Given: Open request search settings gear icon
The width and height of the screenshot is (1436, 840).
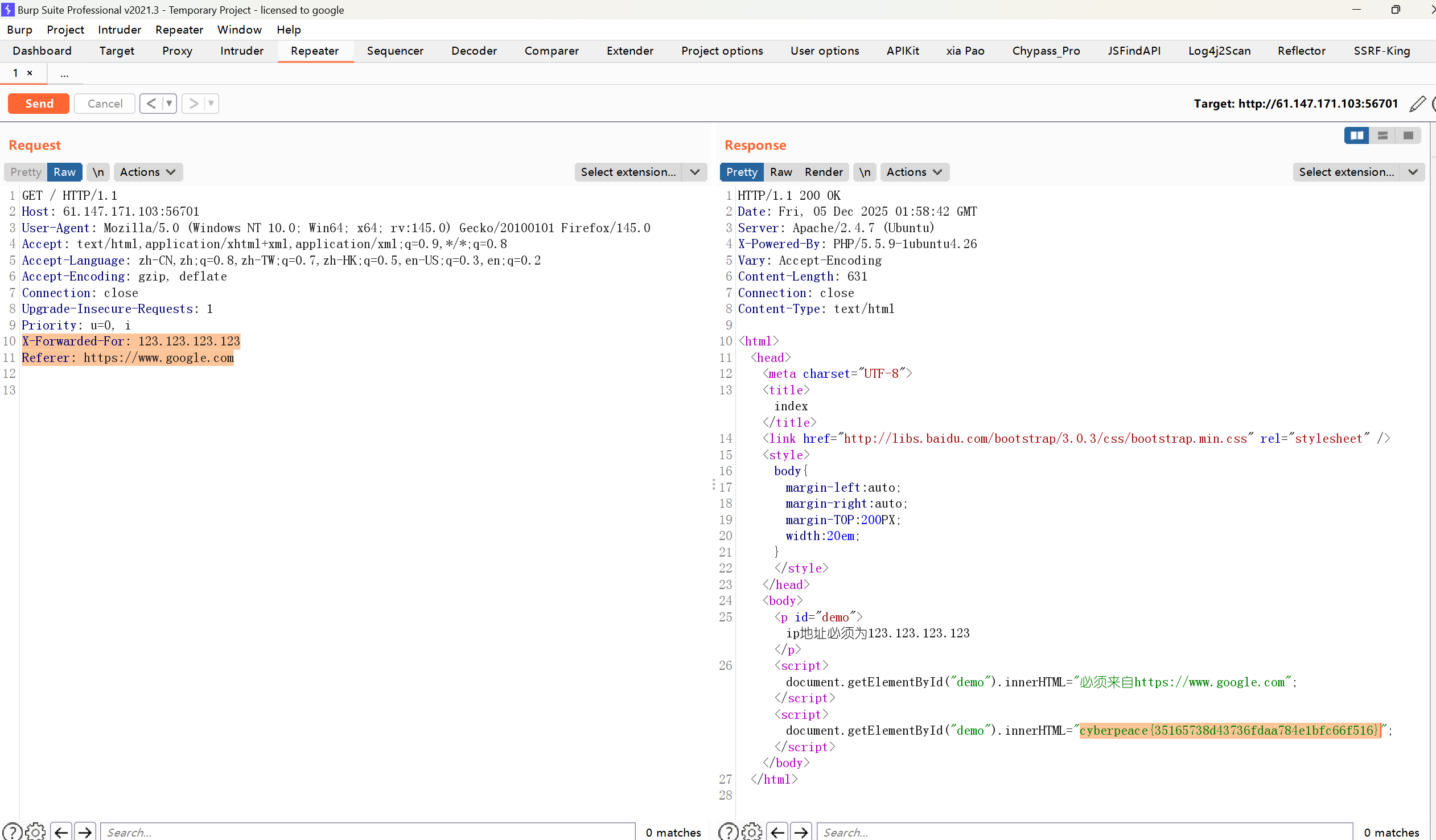Looking at the screenshot, I should pyautogui.click(x=35, y=831).
